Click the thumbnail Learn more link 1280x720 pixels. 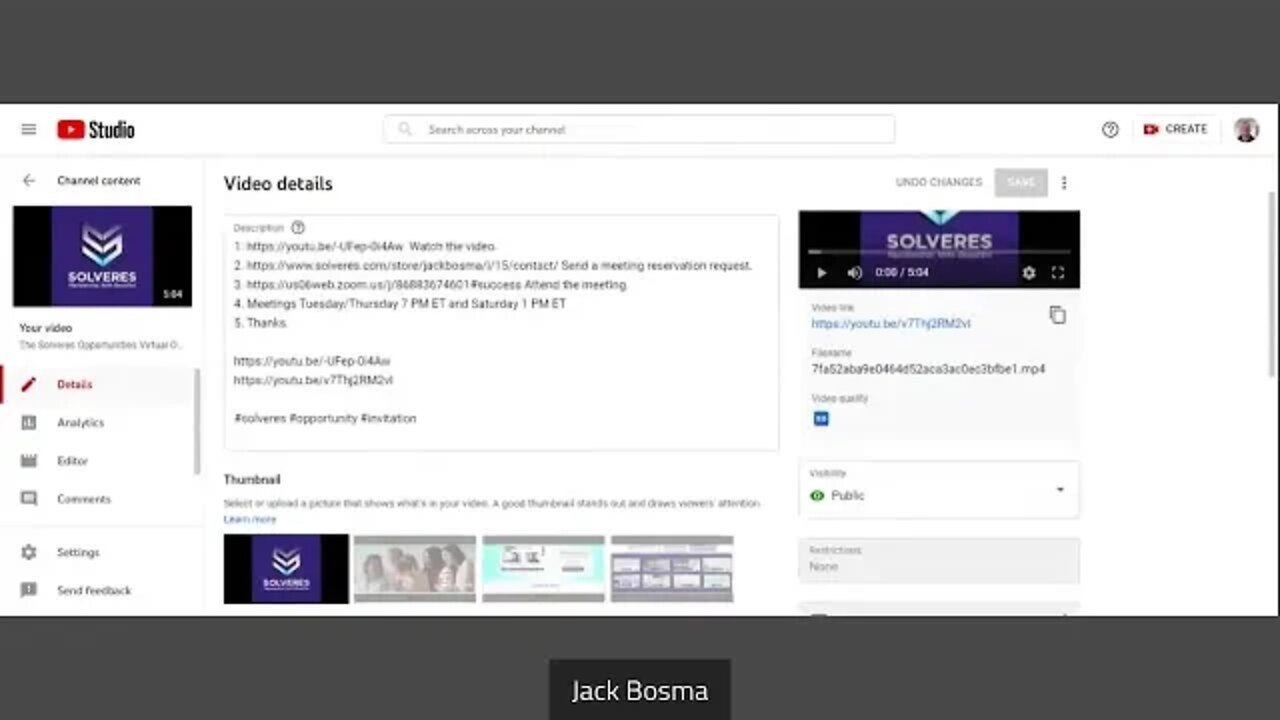pos(250,519)
